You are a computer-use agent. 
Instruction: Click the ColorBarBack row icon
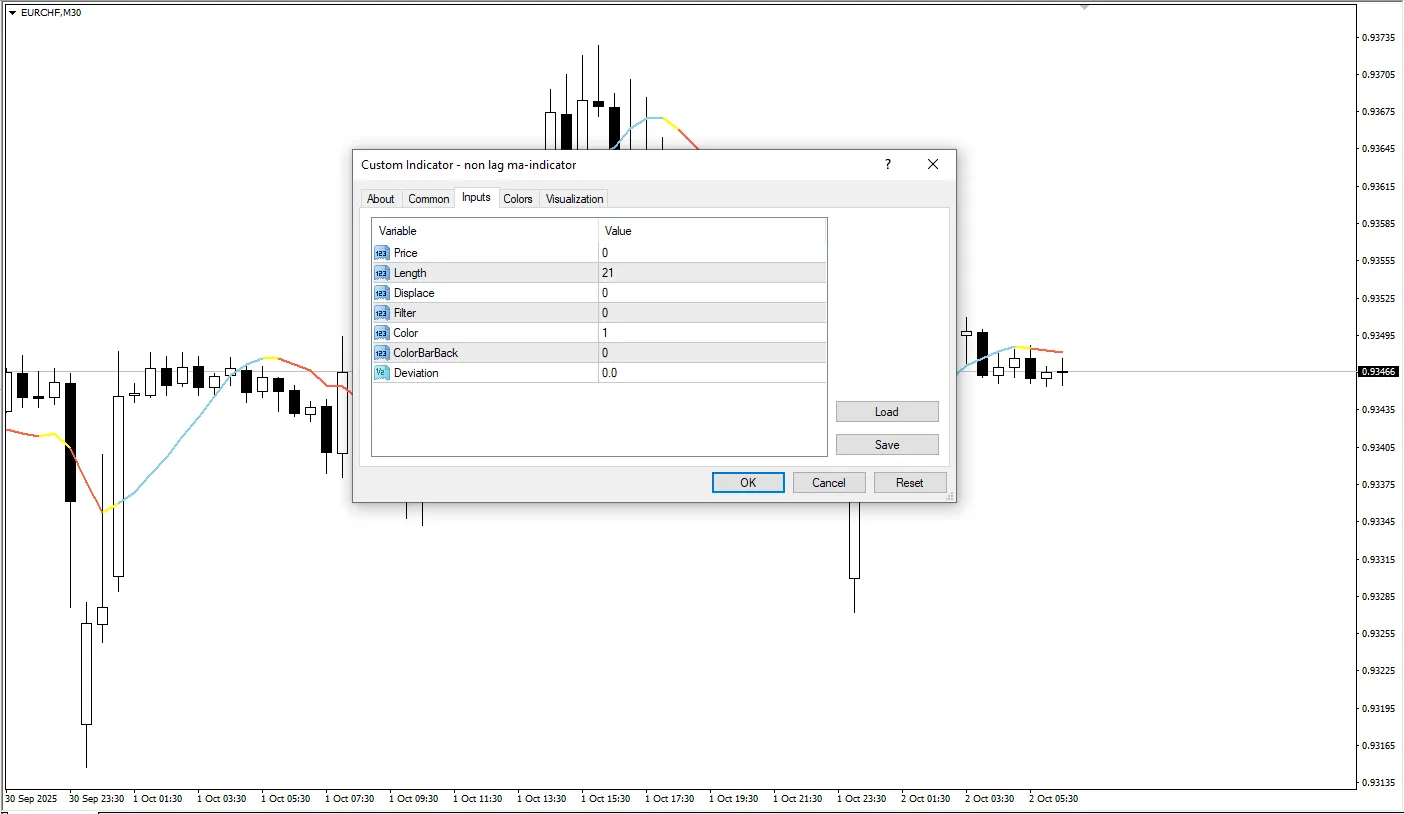[381, 353]
